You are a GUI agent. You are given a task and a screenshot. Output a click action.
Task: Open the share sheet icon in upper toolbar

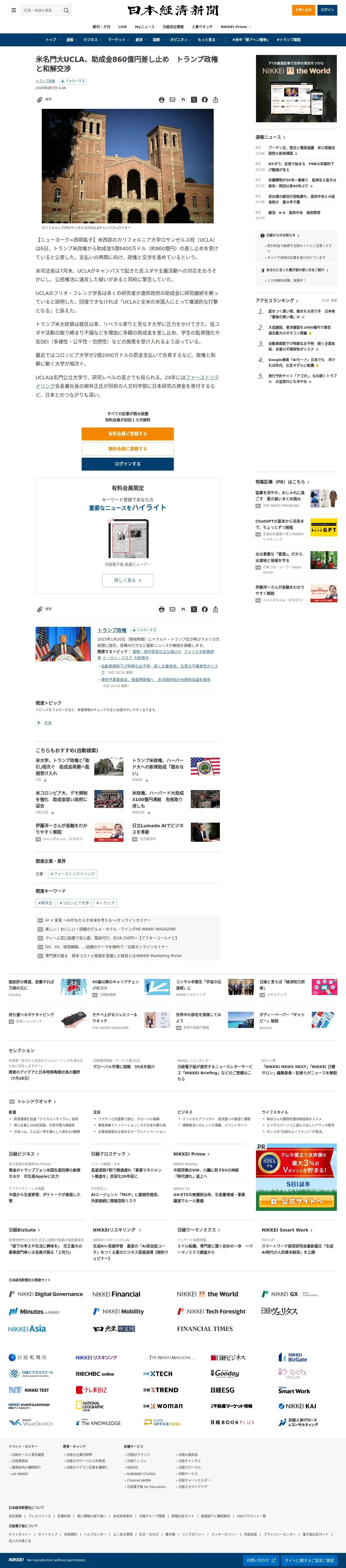[x=216, y=100]
